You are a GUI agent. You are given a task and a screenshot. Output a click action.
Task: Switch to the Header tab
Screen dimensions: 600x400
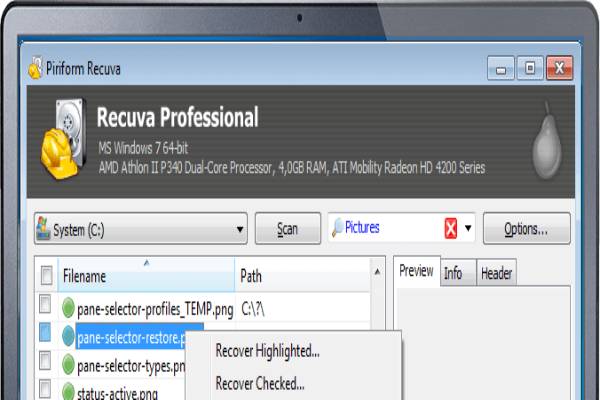click(496, 273)
